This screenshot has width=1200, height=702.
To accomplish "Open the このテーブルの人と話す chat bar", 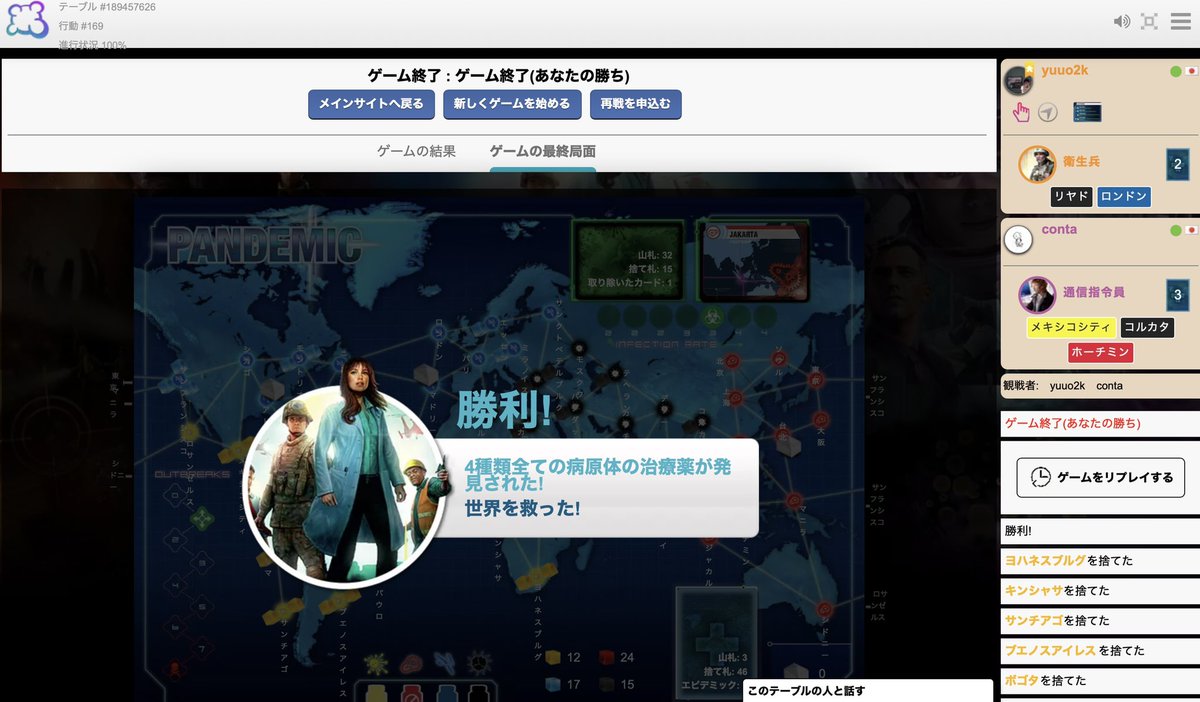I will tap(868, 691).
